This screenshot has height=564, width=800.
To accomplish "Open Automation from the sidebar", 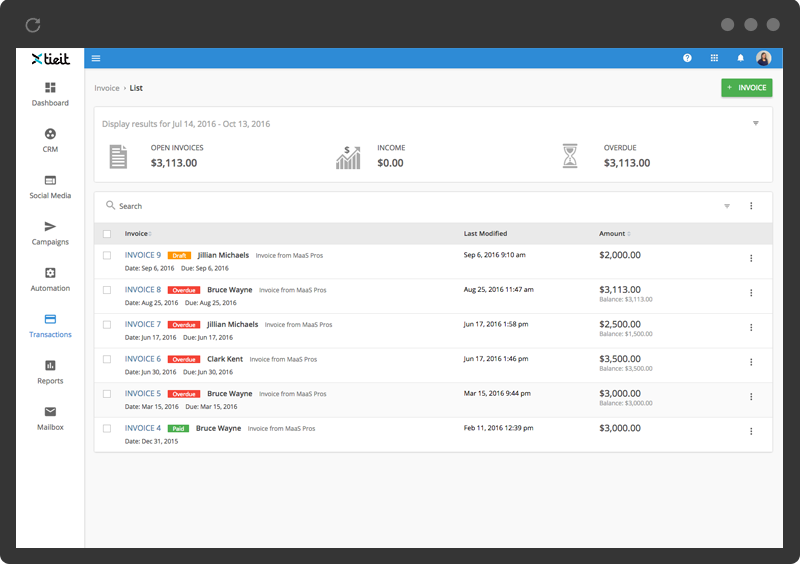I will click(x=50, y=273).
